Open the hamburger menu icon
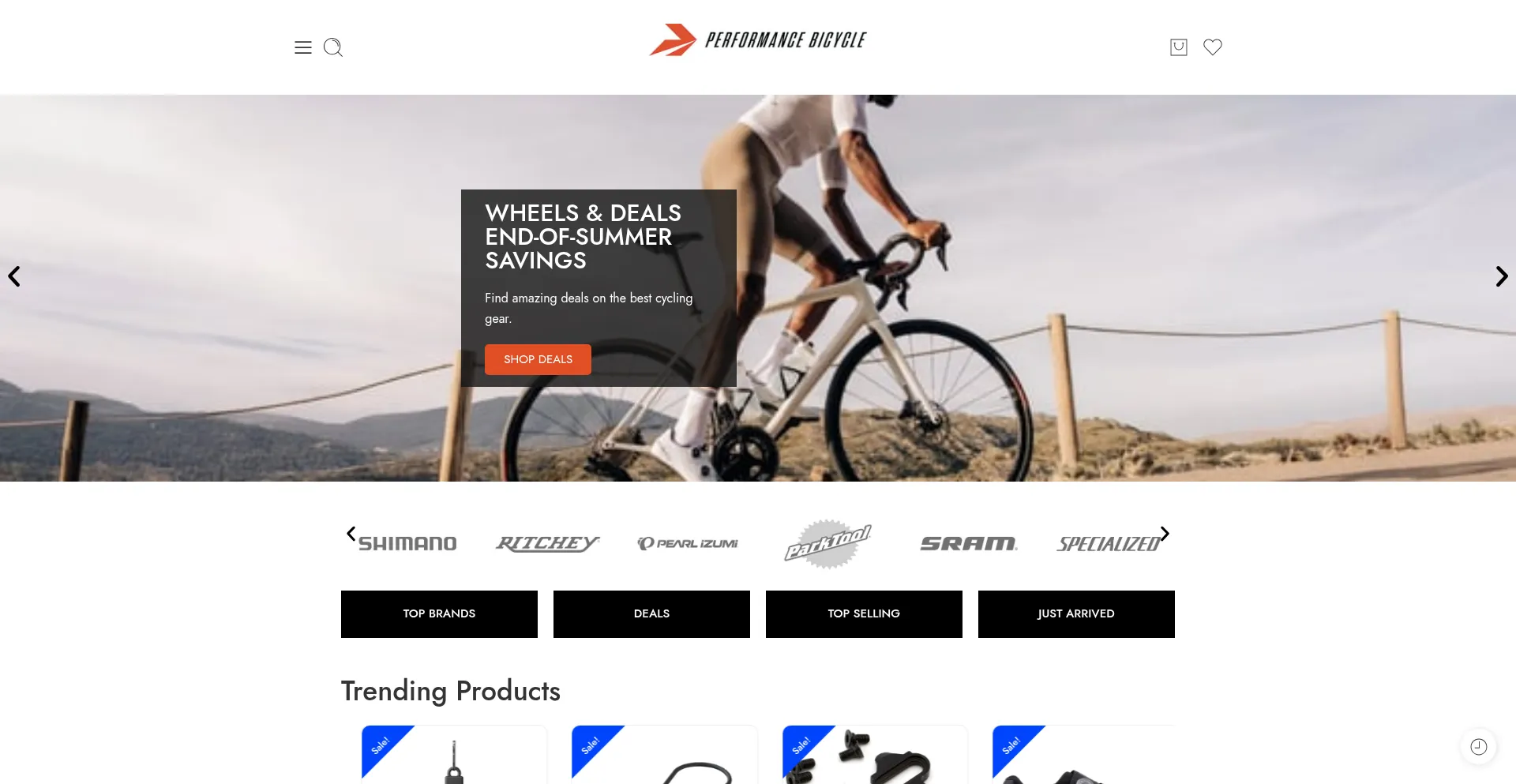The image size is (1516, 784). [303, 47]
